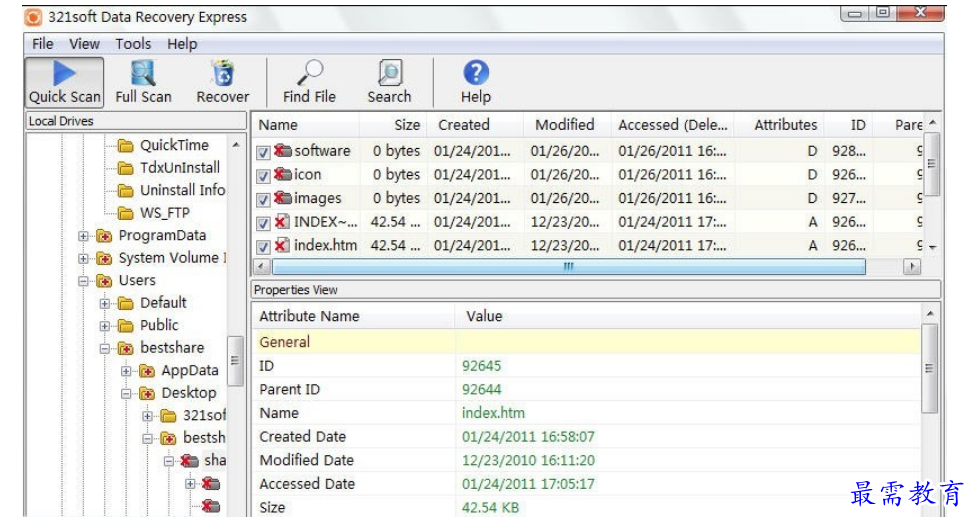Sort by the ID column header
The image size is (972, 525).
click(849, 125)
